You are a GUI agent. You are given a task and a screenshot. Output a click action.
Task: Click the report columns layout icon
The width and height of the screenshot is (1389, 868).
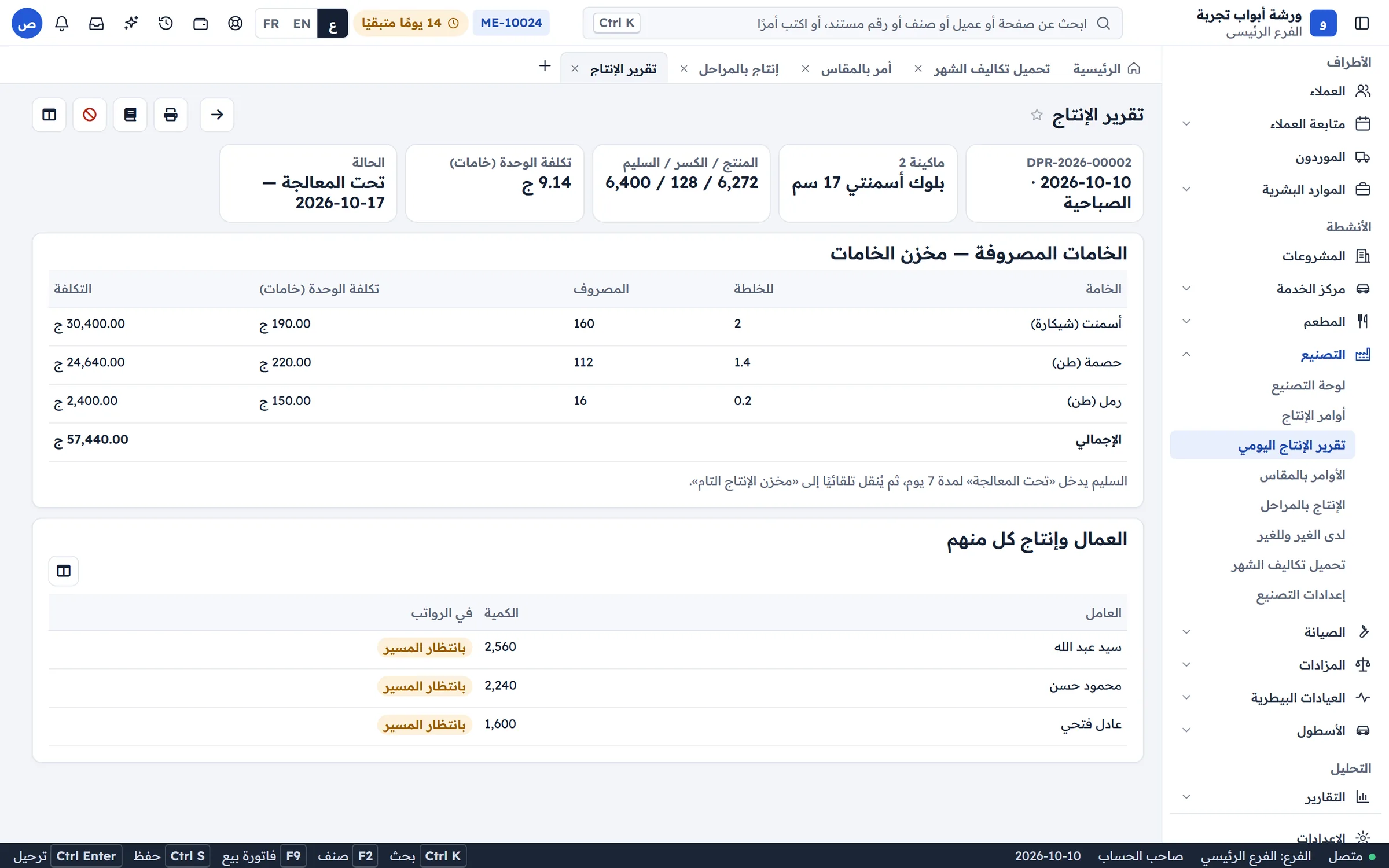(49, 115)
